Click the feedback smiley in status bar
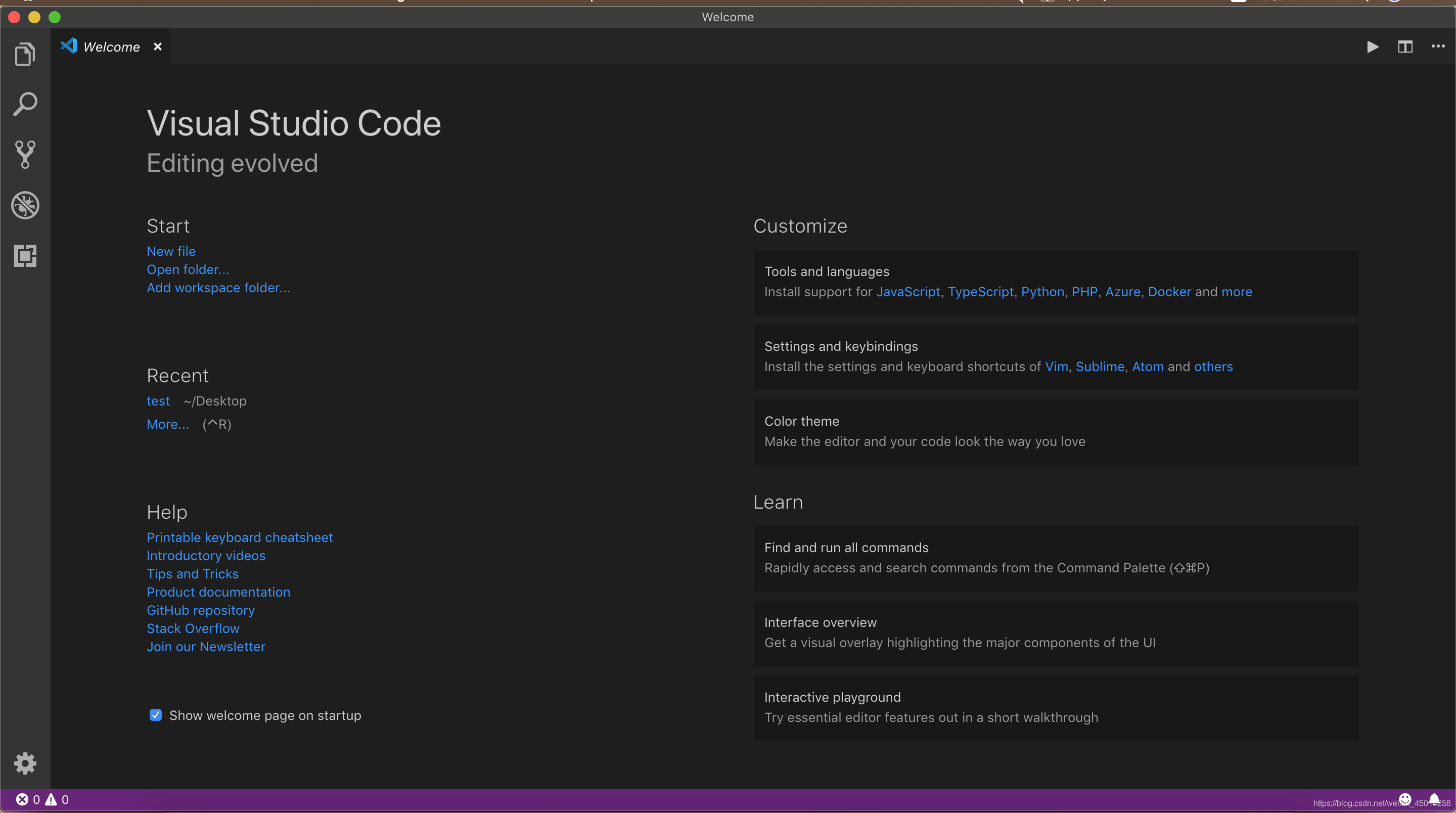 coord(1405,799)
